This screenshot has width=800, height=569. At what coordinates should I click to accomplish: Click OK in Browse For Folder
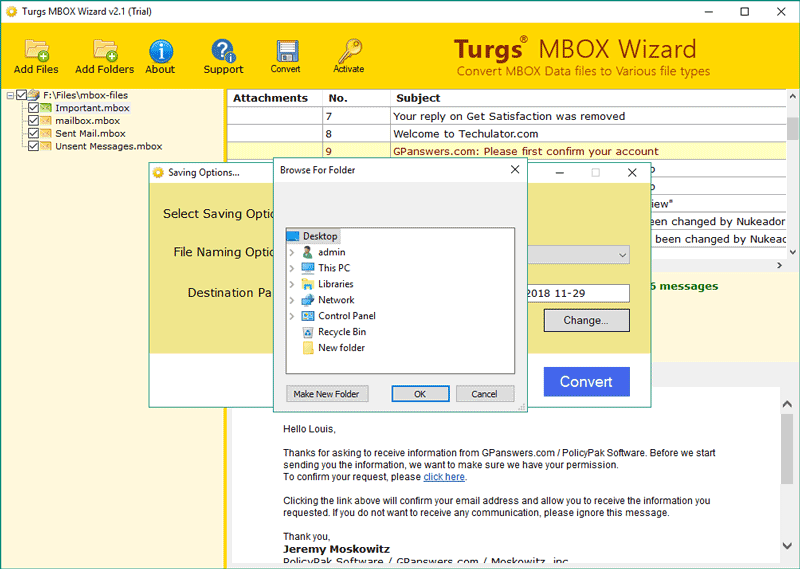(420, 394)
